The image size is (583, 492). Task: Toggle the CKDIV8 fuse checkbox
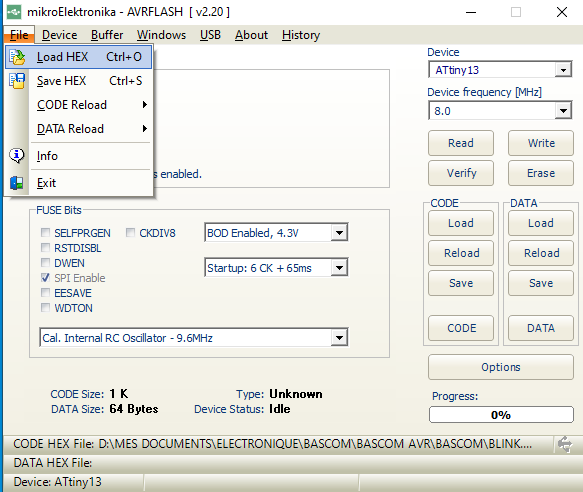tap(130, 233)
